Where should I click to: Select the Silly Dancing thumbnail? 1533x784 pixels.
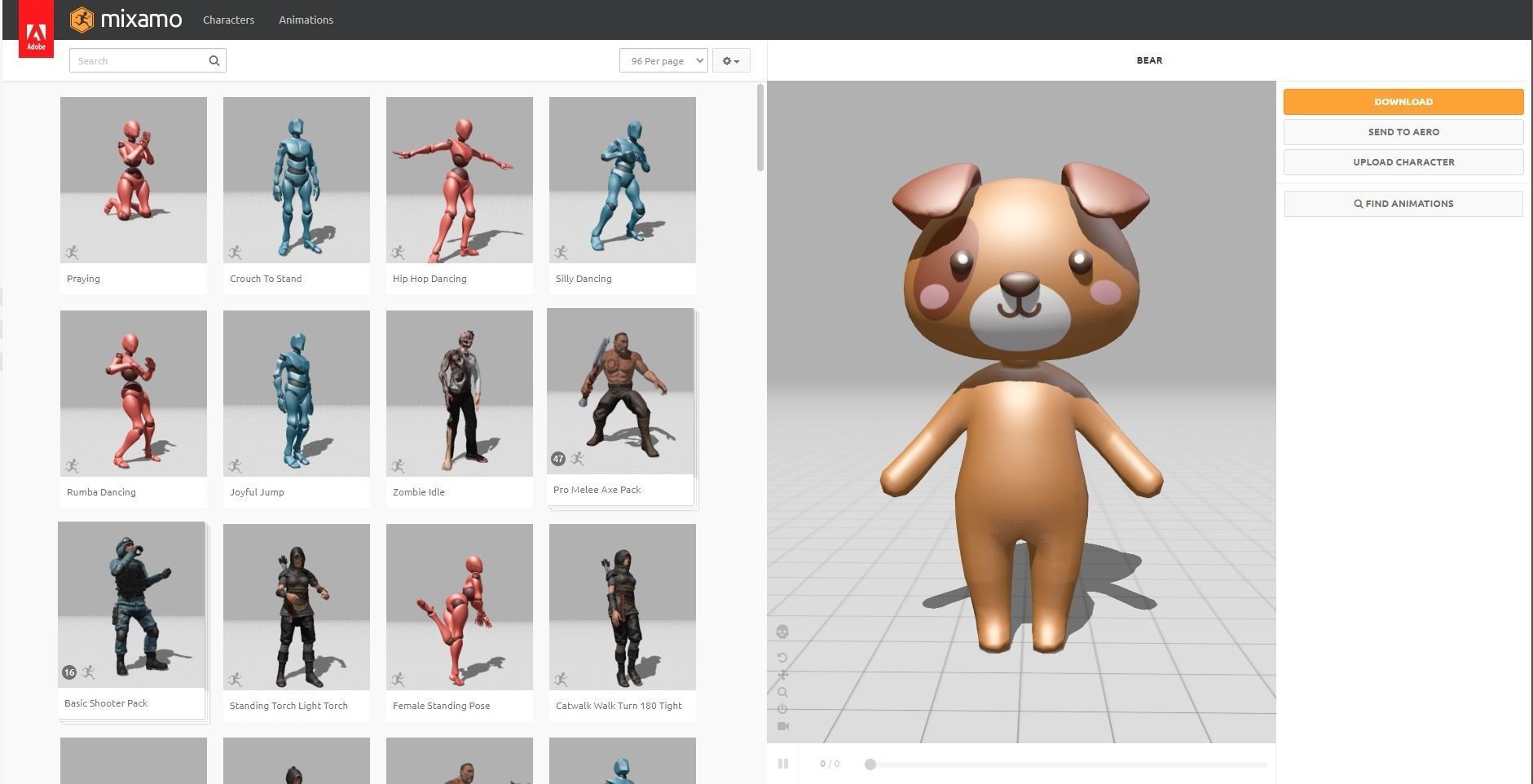coord(623,180)
